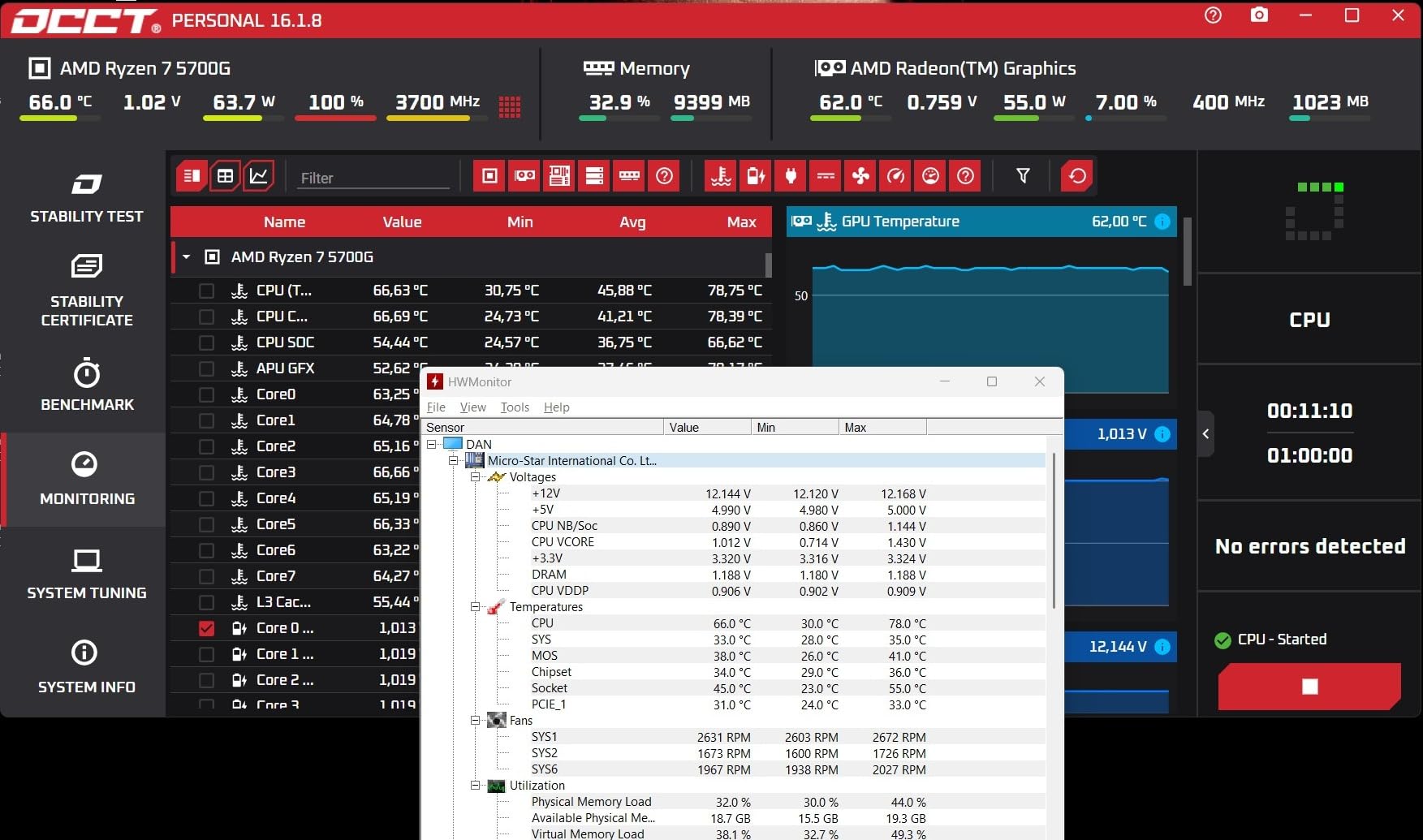Open the System Info section
Viewport: 1423px width, 840px height.
[x=87, y=667]
